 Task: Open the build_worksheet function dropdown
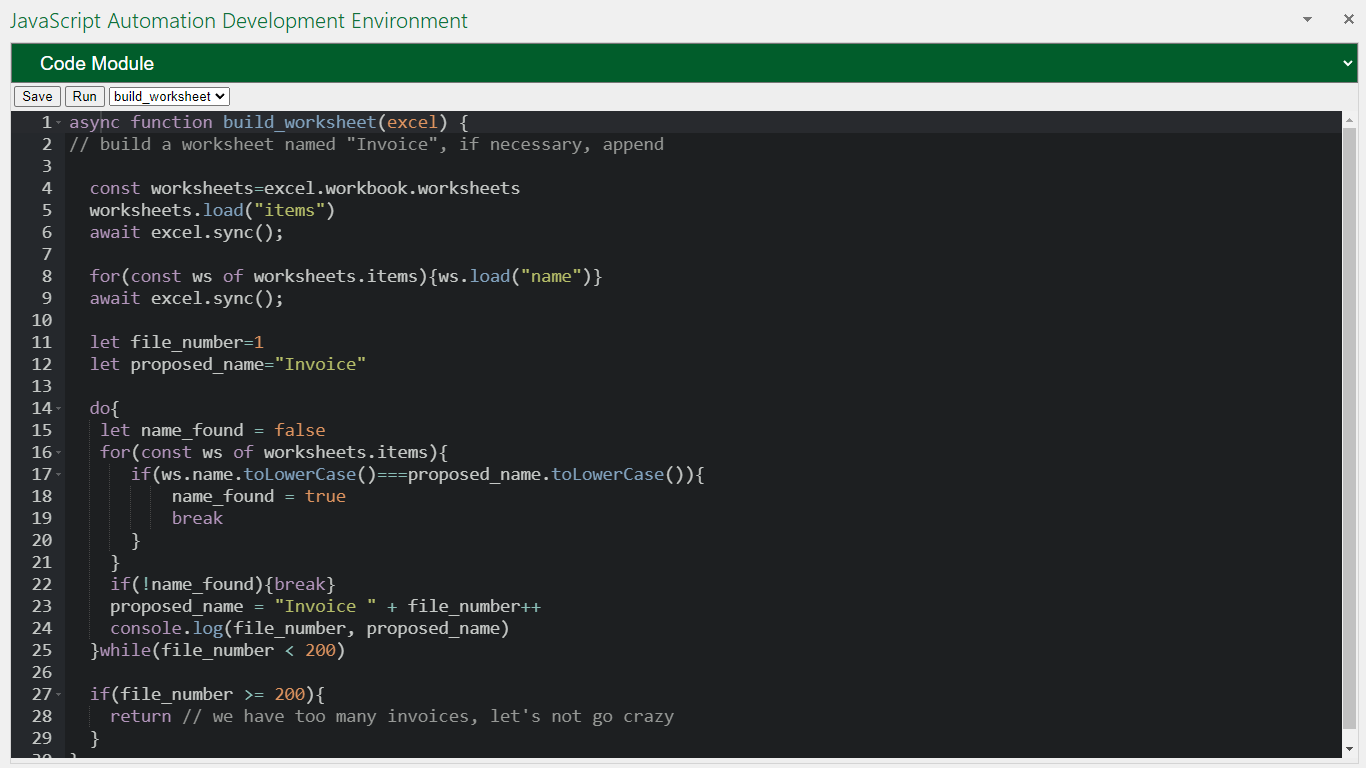pos(169,96)
